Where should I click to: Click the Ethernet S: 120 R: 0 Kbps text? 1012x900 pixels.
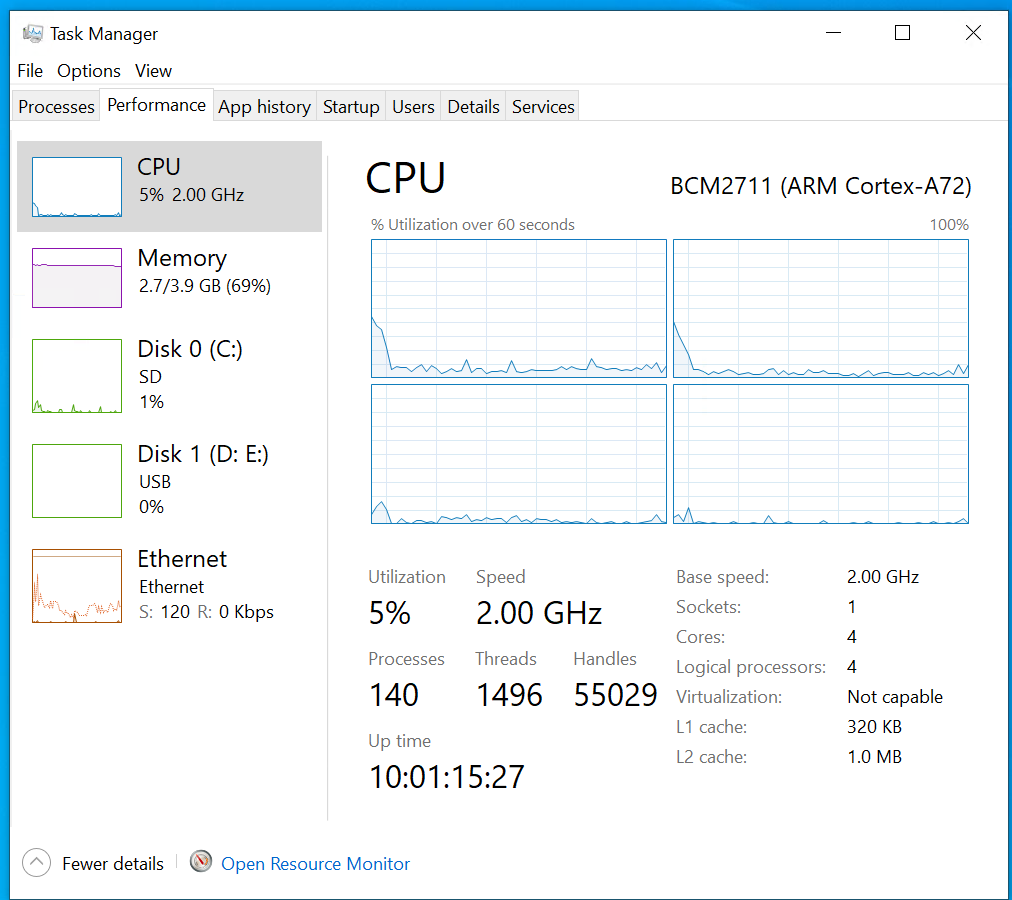coord(207,611)
